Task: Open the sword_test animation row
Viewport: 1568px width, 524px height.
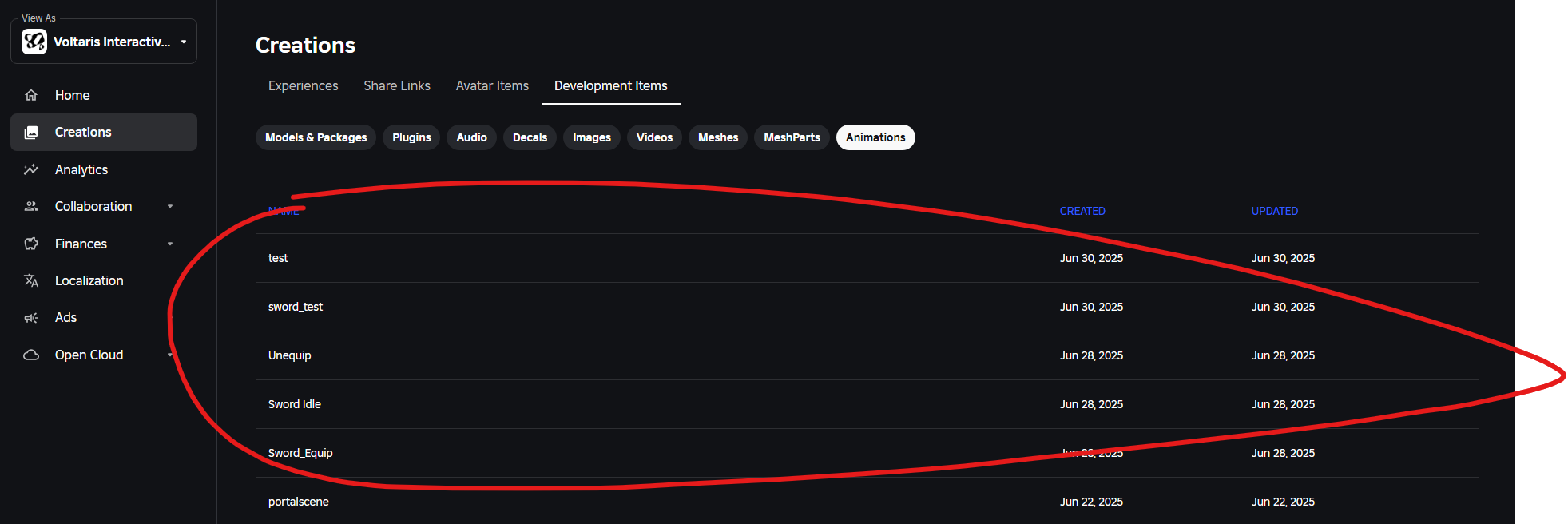Action: point(867,307)
